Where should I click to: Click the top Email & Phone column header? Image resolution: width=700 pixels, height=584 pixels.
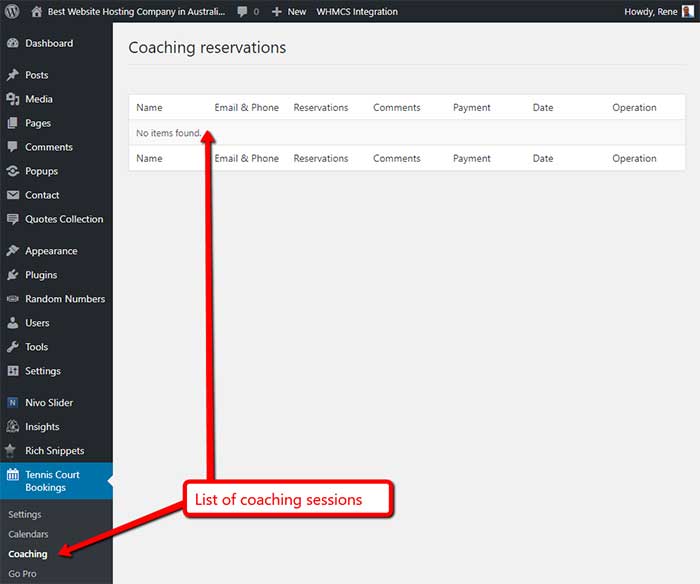click(246, 108)
